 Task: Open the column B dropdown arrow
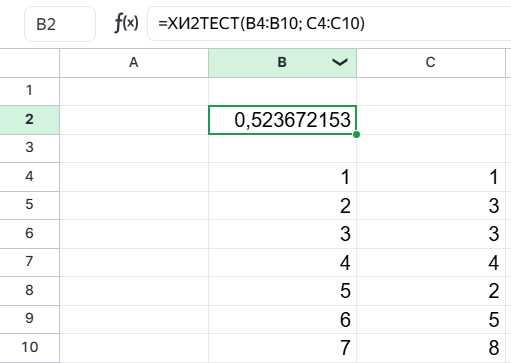[340, 62]
